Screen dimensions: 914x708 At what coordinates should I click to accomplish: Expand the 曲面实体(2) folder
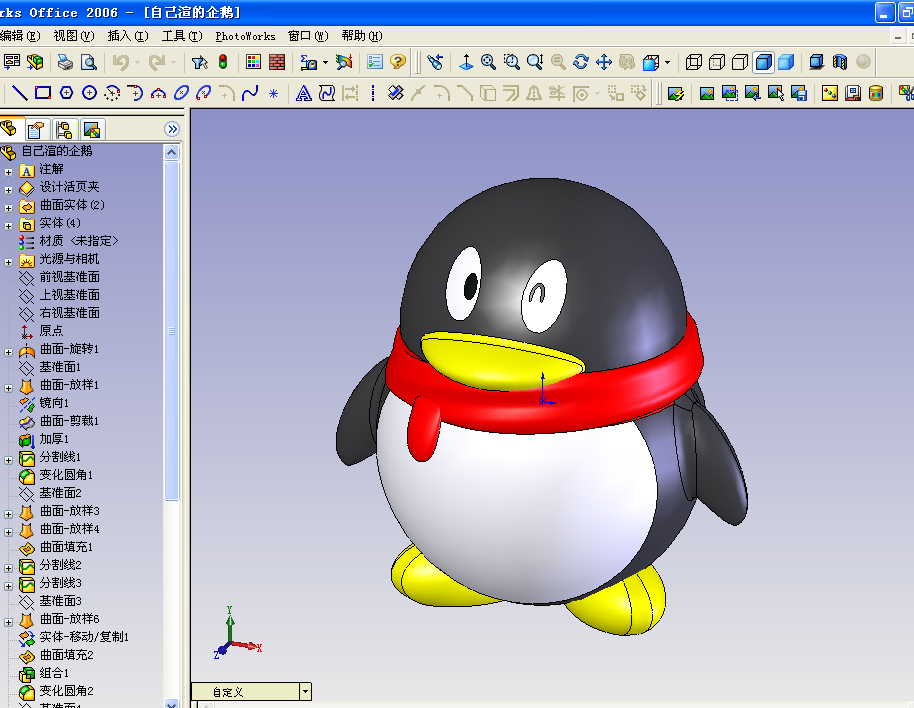(8, 207)
